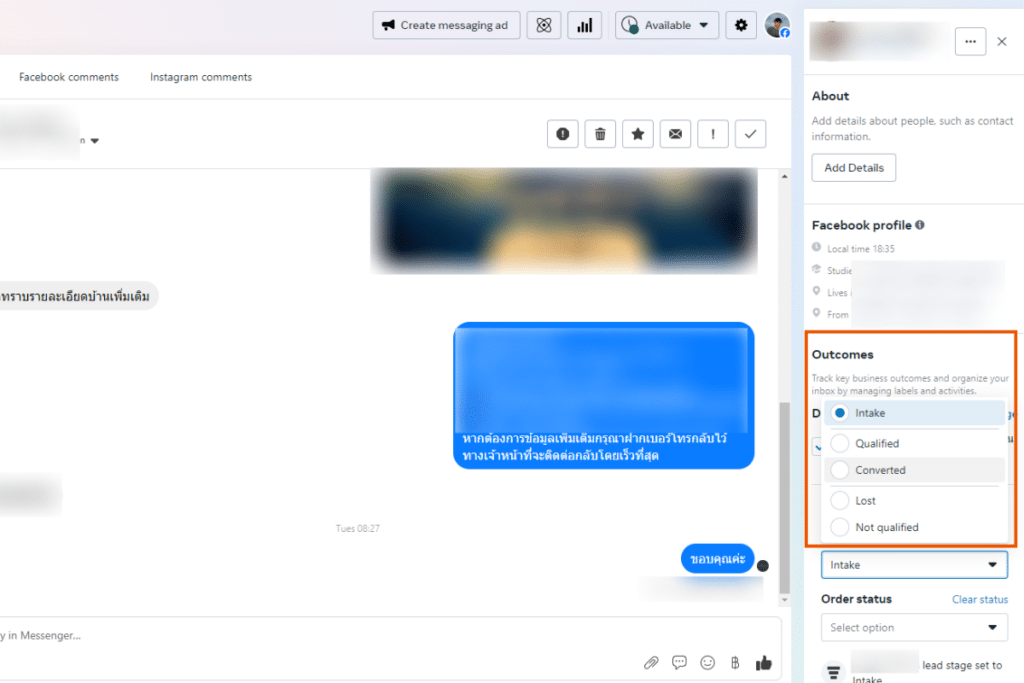Expand the Order status Select option dropdown
The image size is (1024, 683).
(x=914, y=628)
